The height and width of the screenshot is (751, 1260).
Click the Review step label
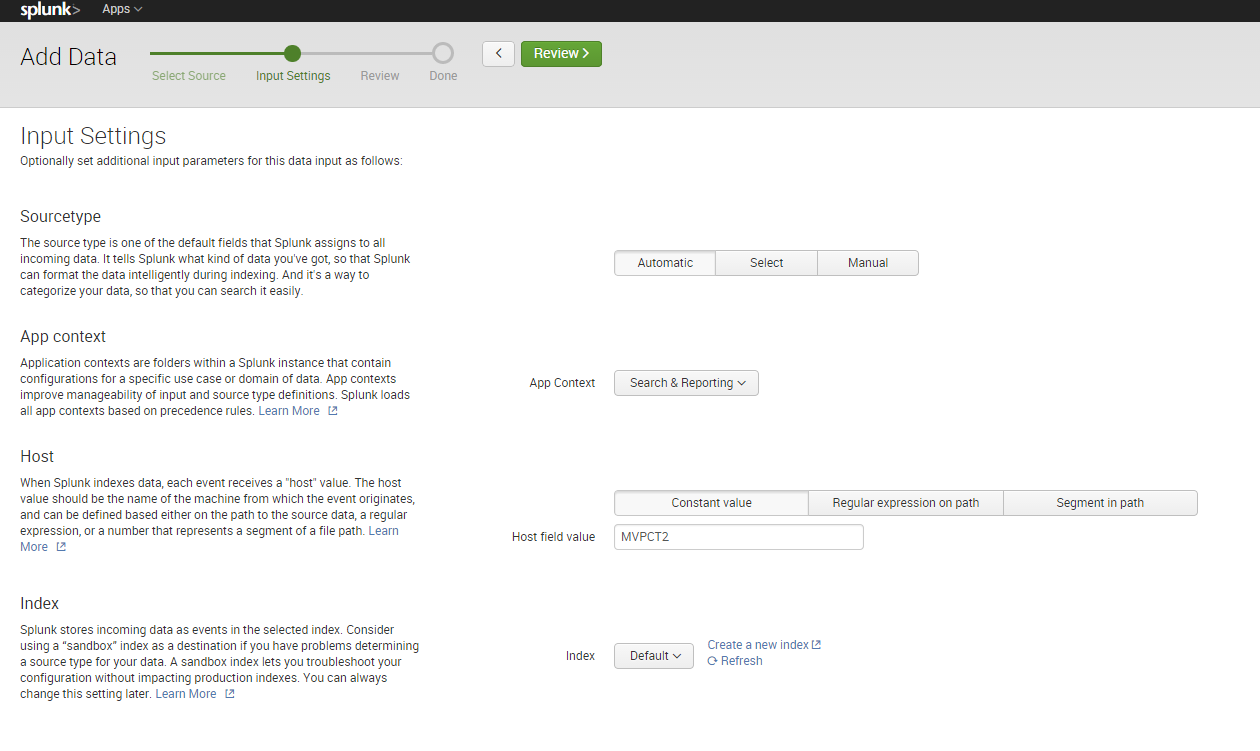click(x=380, y=76)
